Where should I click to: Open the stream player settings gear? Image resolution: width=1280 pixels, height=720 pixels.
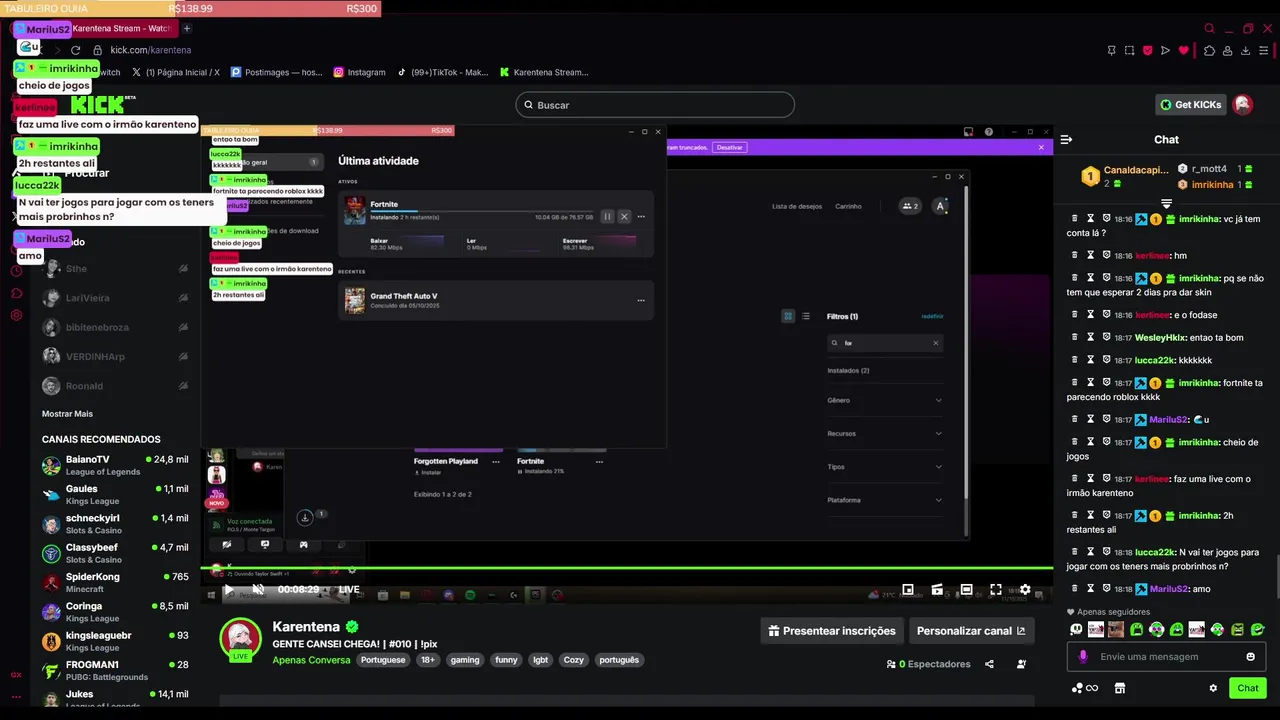[1025, 590]
